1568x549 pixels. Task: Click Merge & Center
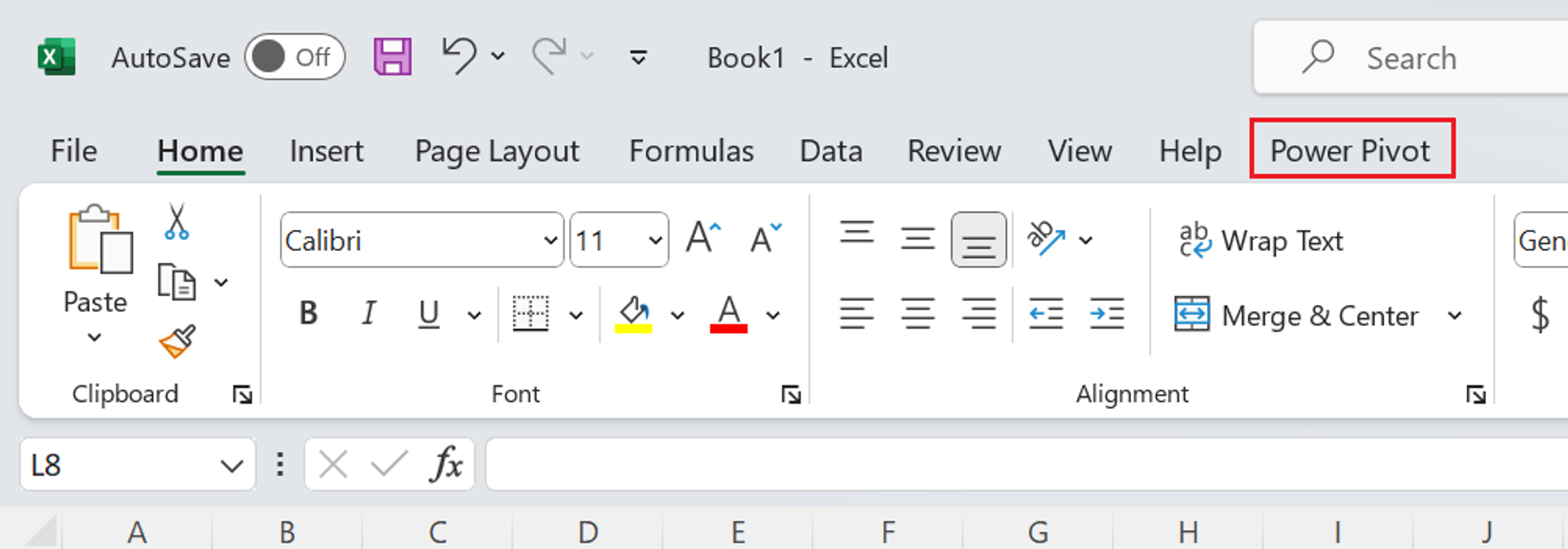[1296, 315]
